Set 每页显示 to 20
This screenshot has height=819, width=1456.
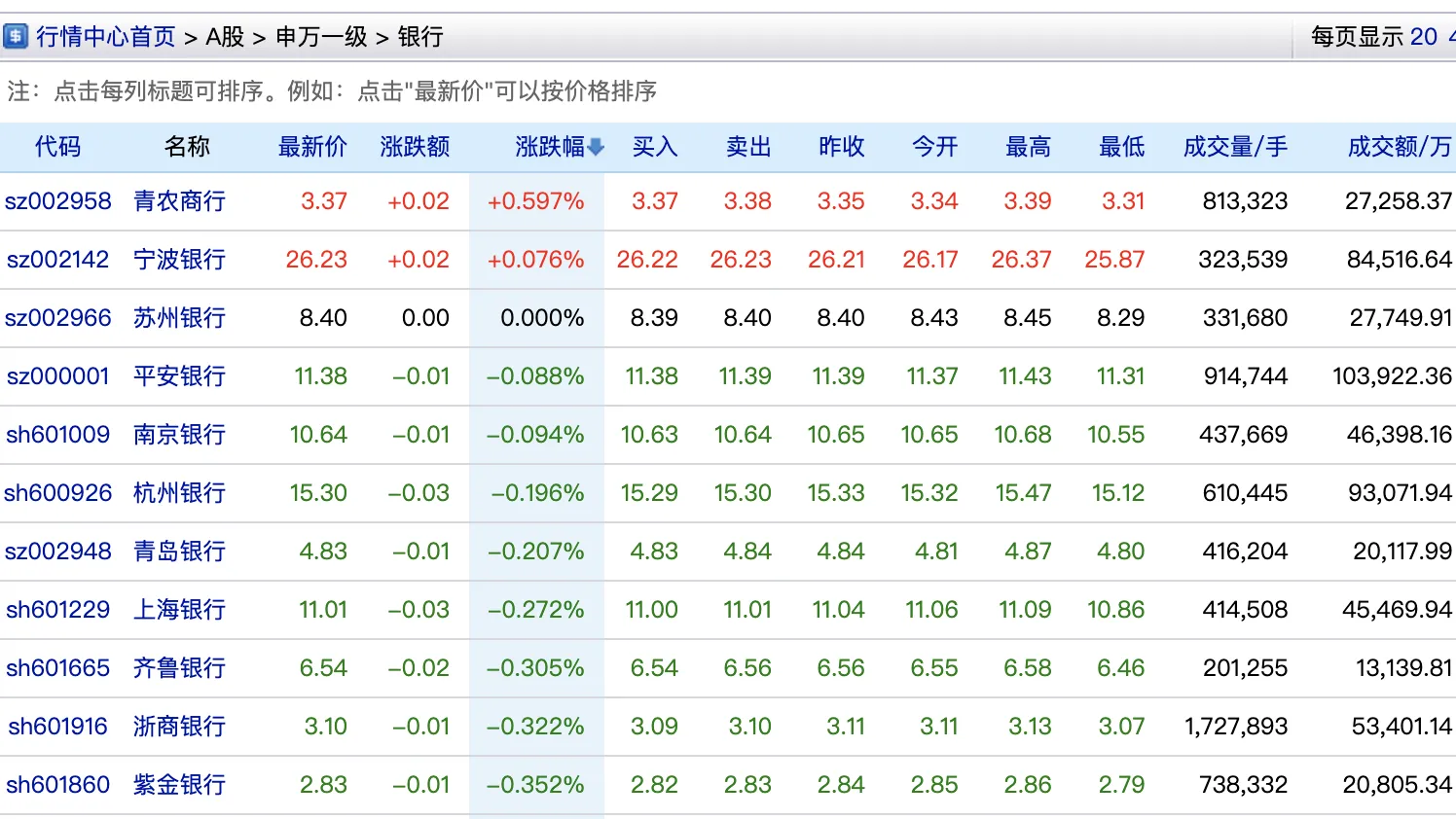pos(1423,37)
